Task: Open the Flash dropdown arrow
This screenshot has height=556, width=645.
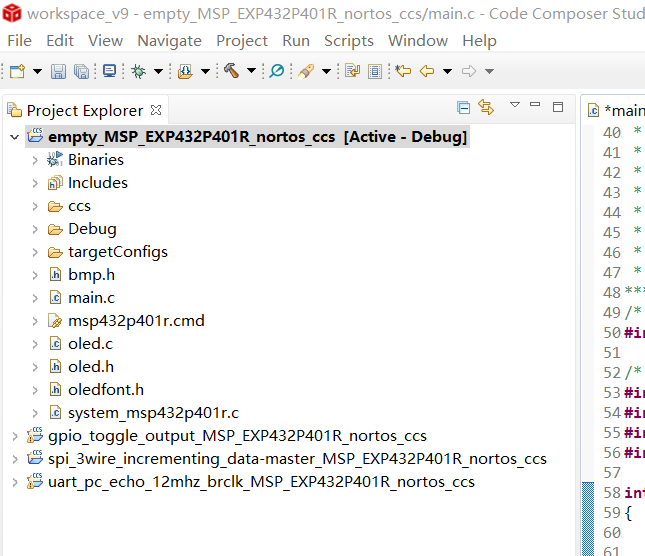Action: pyautogui.click(x=205, y=72)
